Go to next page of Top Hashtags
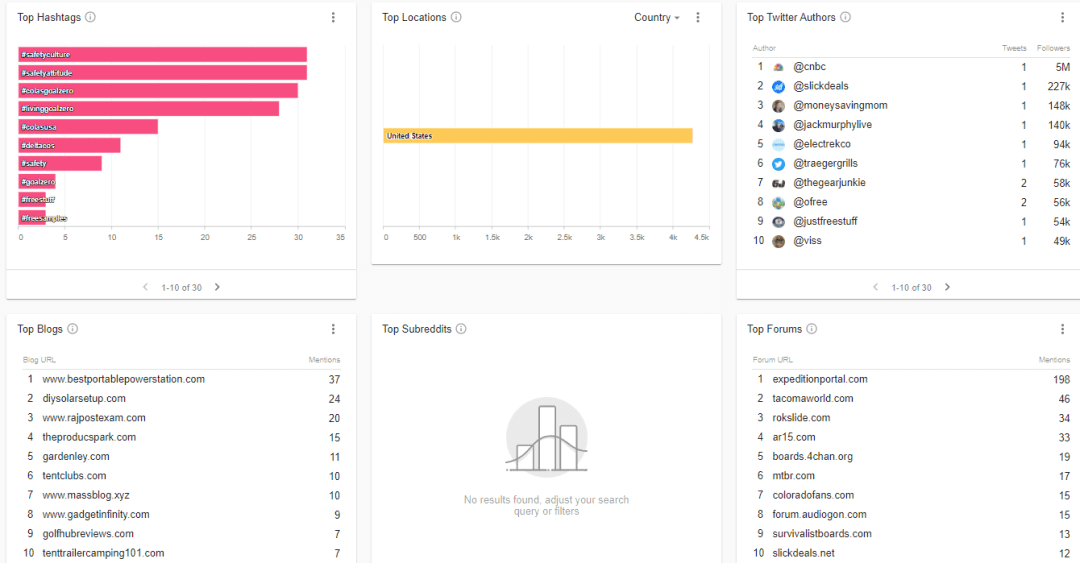This screenshot has height=563, width=1080. pos(217,287)
